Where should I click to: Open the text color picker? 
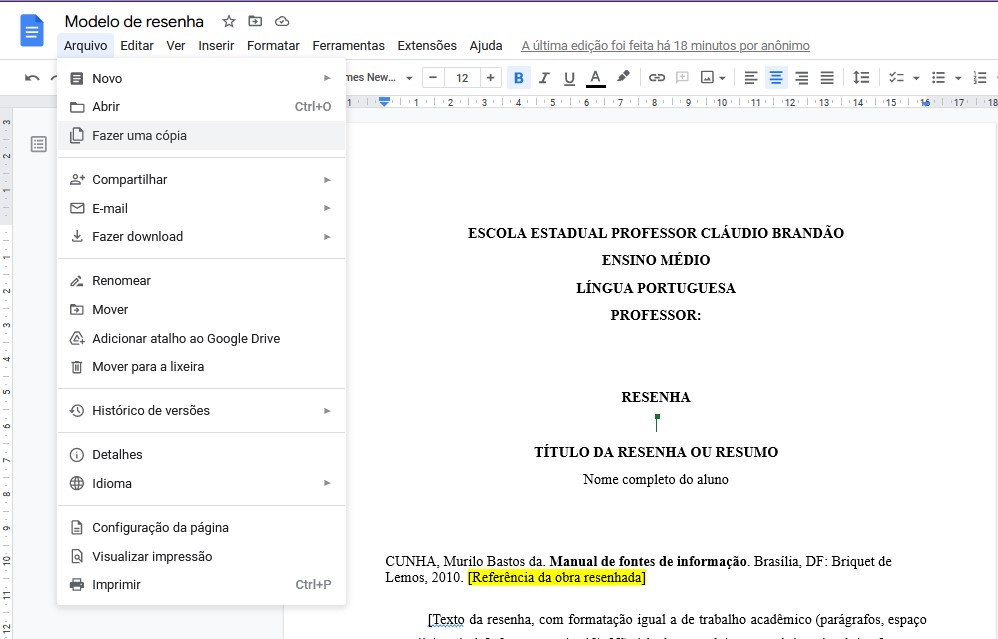pyautogui.click(x=595, y=78)
